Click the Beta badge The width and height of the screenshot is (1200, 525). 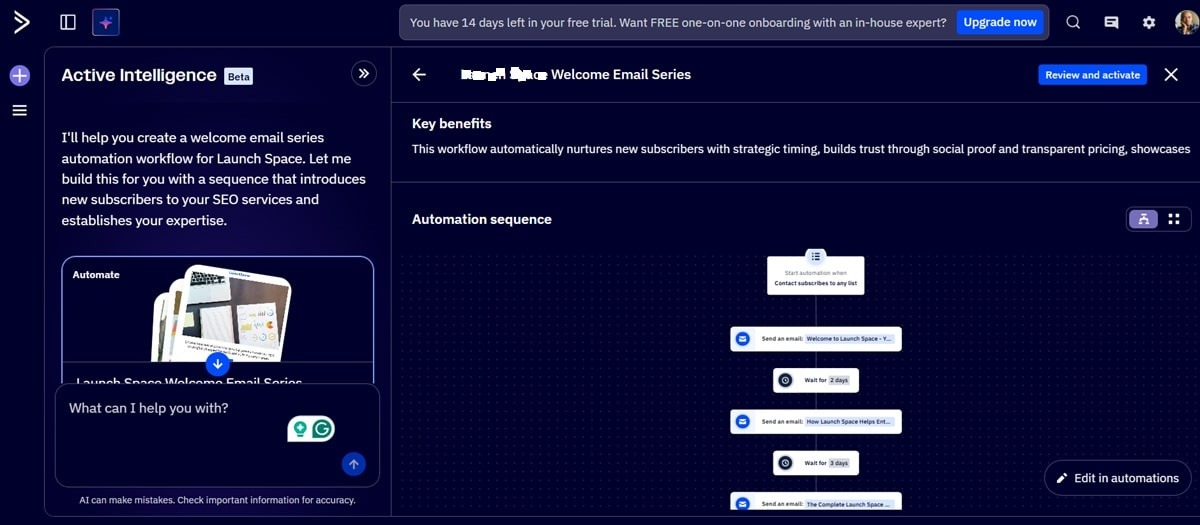(x=238, y=76)
